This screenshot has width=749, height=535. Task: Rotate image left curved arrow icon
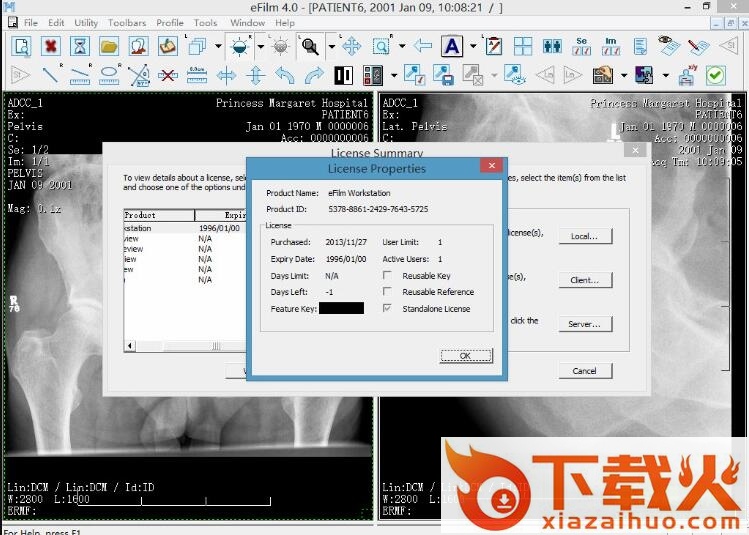click(x=285, y=75)
